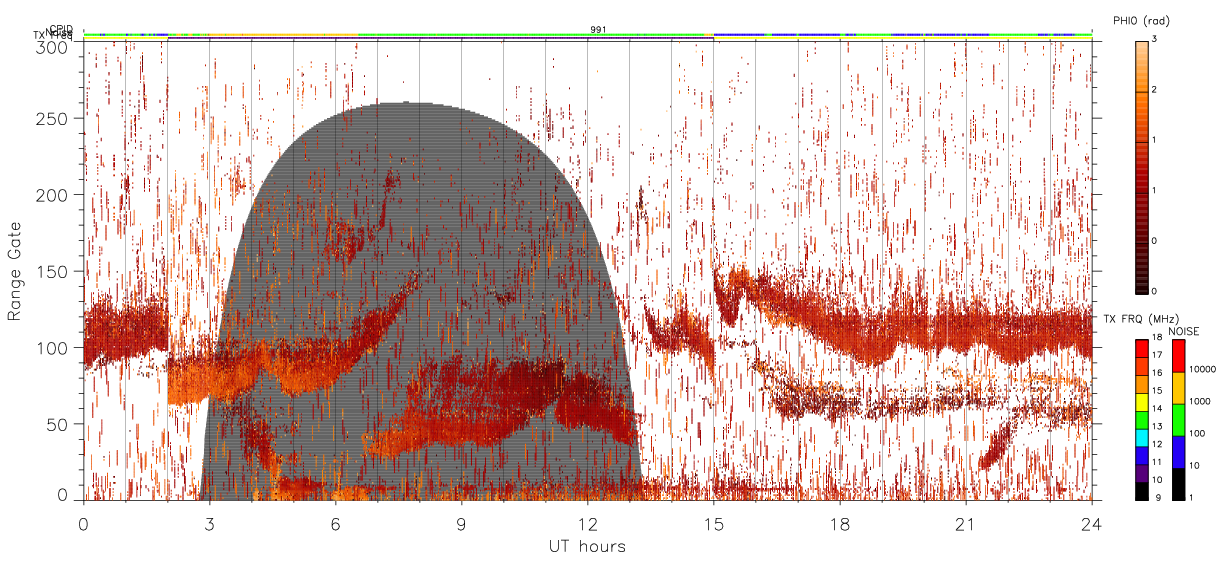Image resolution: width=1228 pixels, height=567 pixels.
Task: Click the '14' label in TX FRQ legend
Action: coord(1157,408)
